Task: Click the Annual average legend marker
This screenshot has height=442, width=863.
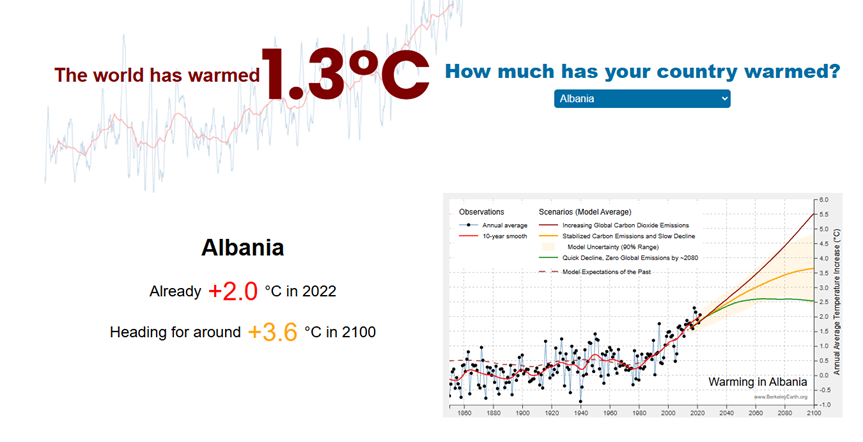Action: click(468, 226)
